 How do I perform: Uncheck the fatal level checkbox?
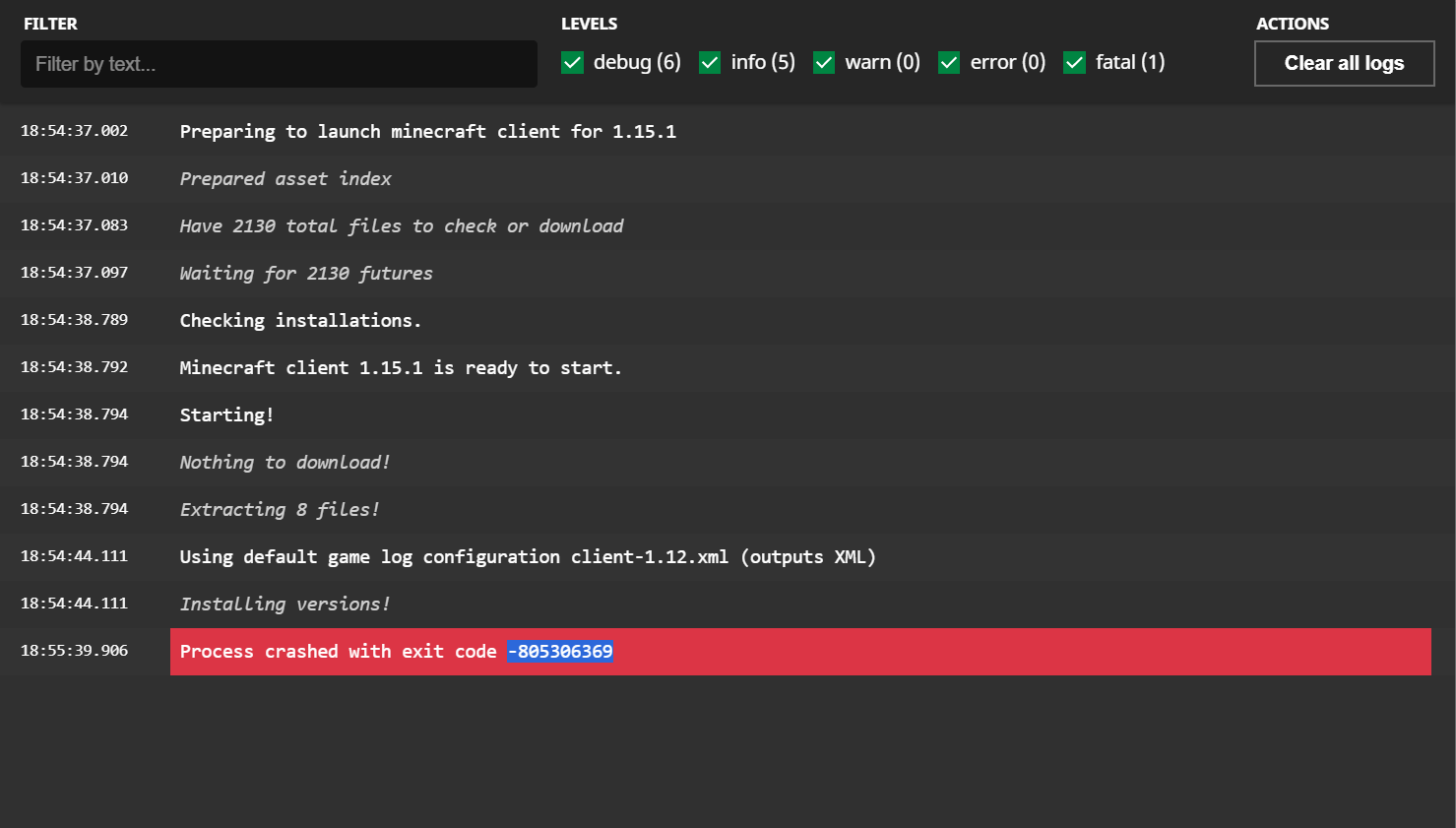[1075, 63]
